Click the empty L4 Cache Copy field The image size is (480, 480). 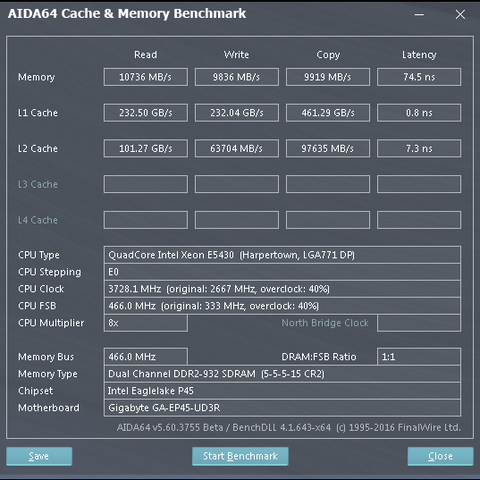point(328,220)
